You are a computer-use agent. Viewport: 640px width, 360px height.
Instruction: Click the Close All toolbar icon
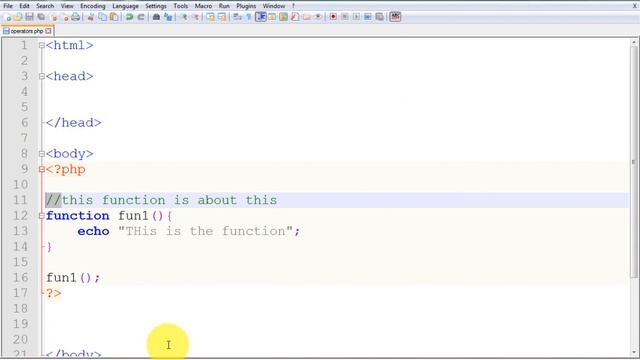[65, 17]
